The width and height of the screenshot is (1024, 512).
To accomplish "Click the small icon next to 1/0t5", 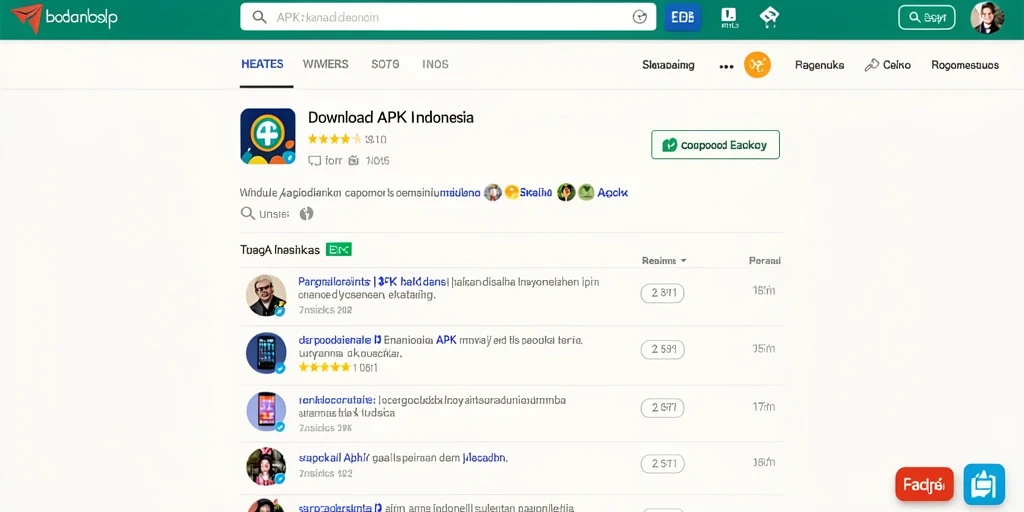I will (353, 160).
